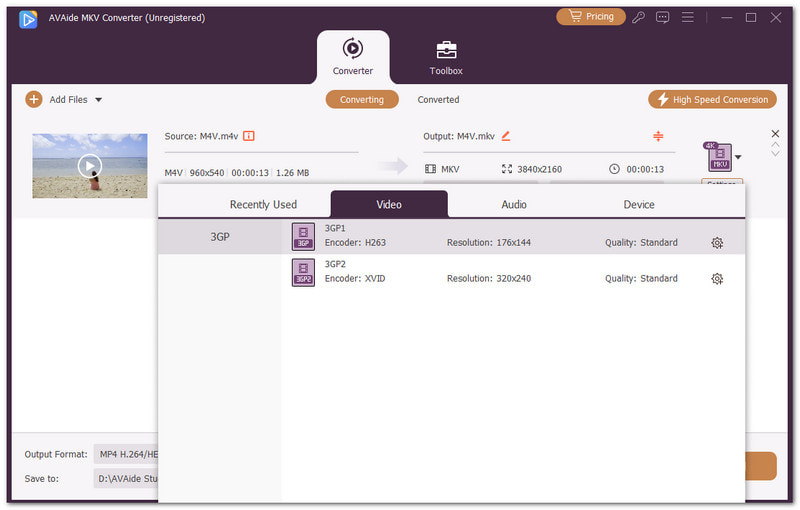Select the Converting tab

362,99
